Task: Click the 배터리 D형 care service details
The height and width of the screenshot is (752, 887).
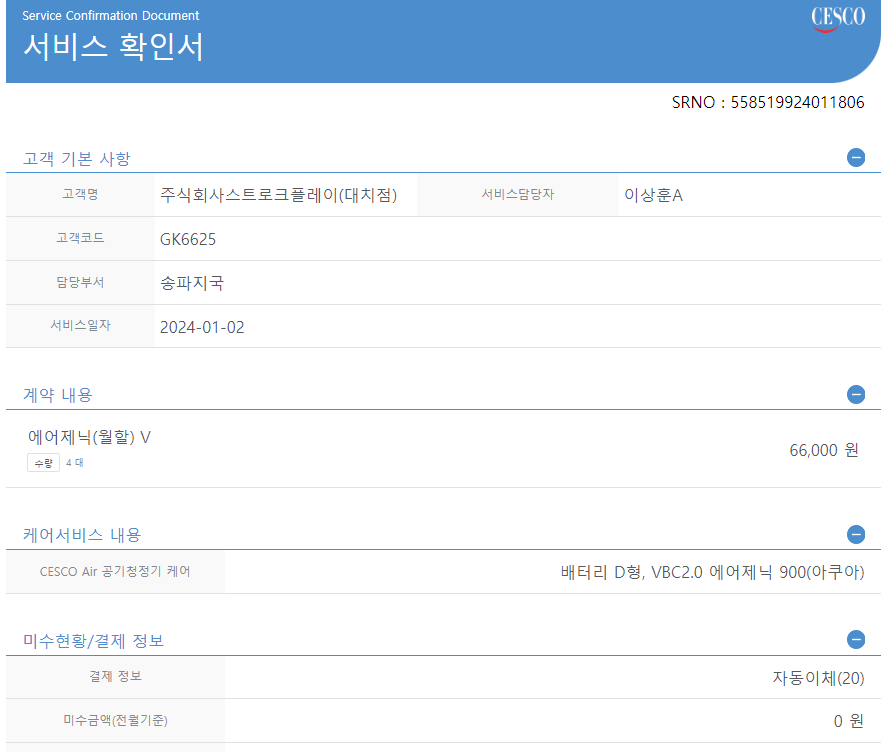Action: 712,573
